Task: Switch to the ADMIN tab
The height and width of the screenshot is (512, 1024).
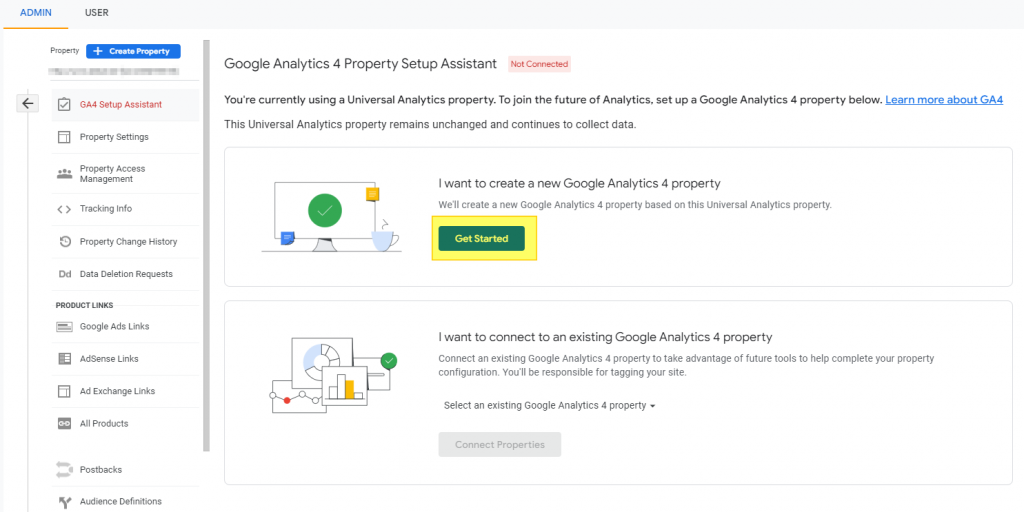Action: 36,13
